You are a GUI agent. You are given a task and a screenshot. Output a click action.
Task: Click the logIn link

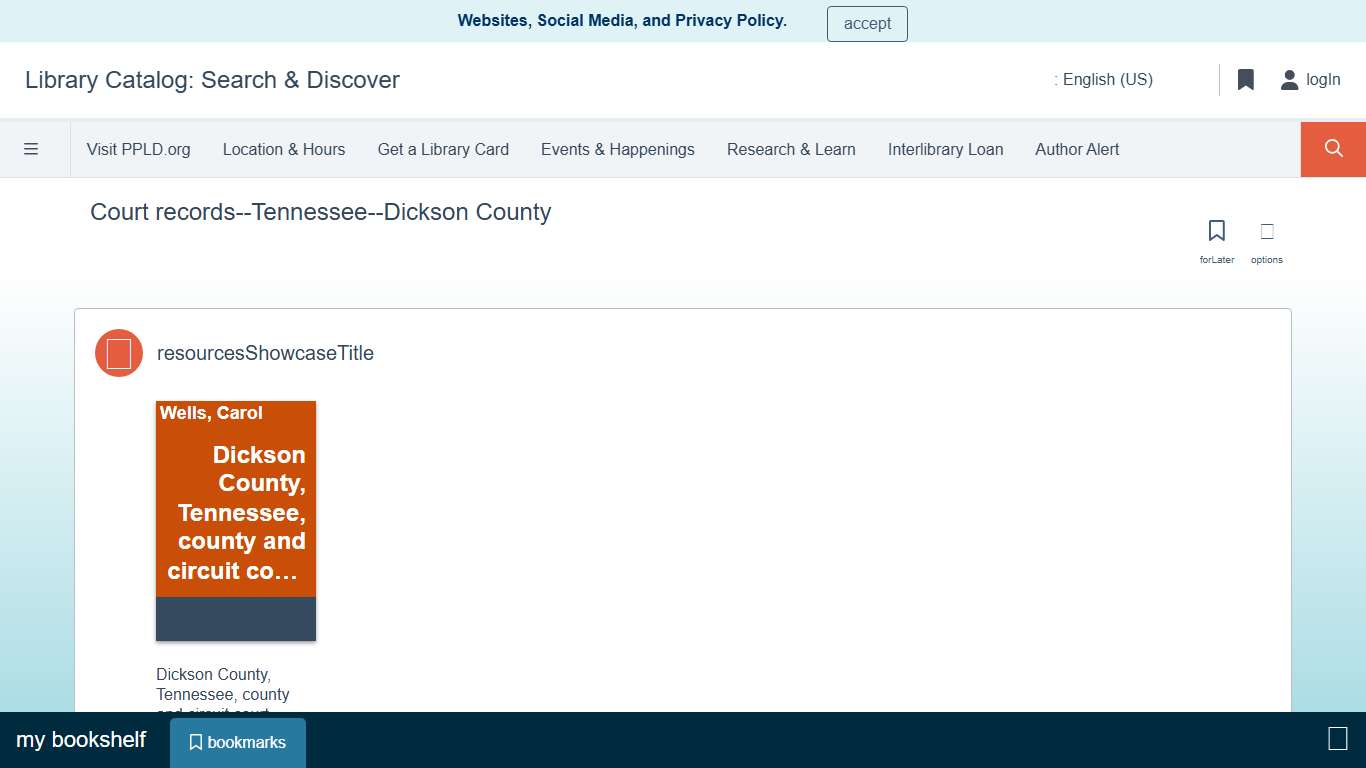(1323, 79)
